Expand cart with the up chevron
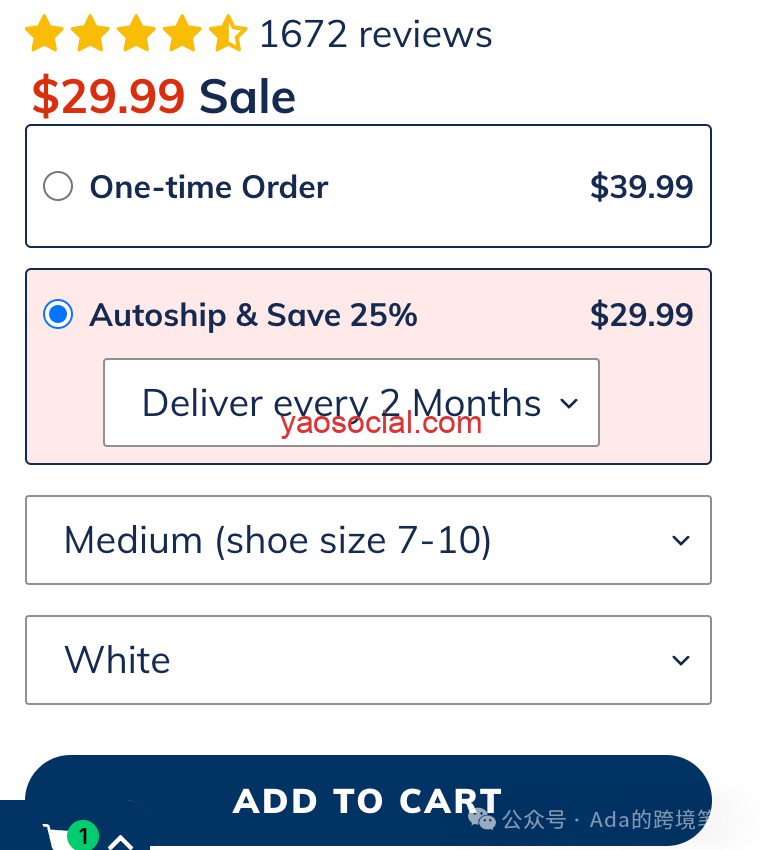 click(x=120, y=842)
